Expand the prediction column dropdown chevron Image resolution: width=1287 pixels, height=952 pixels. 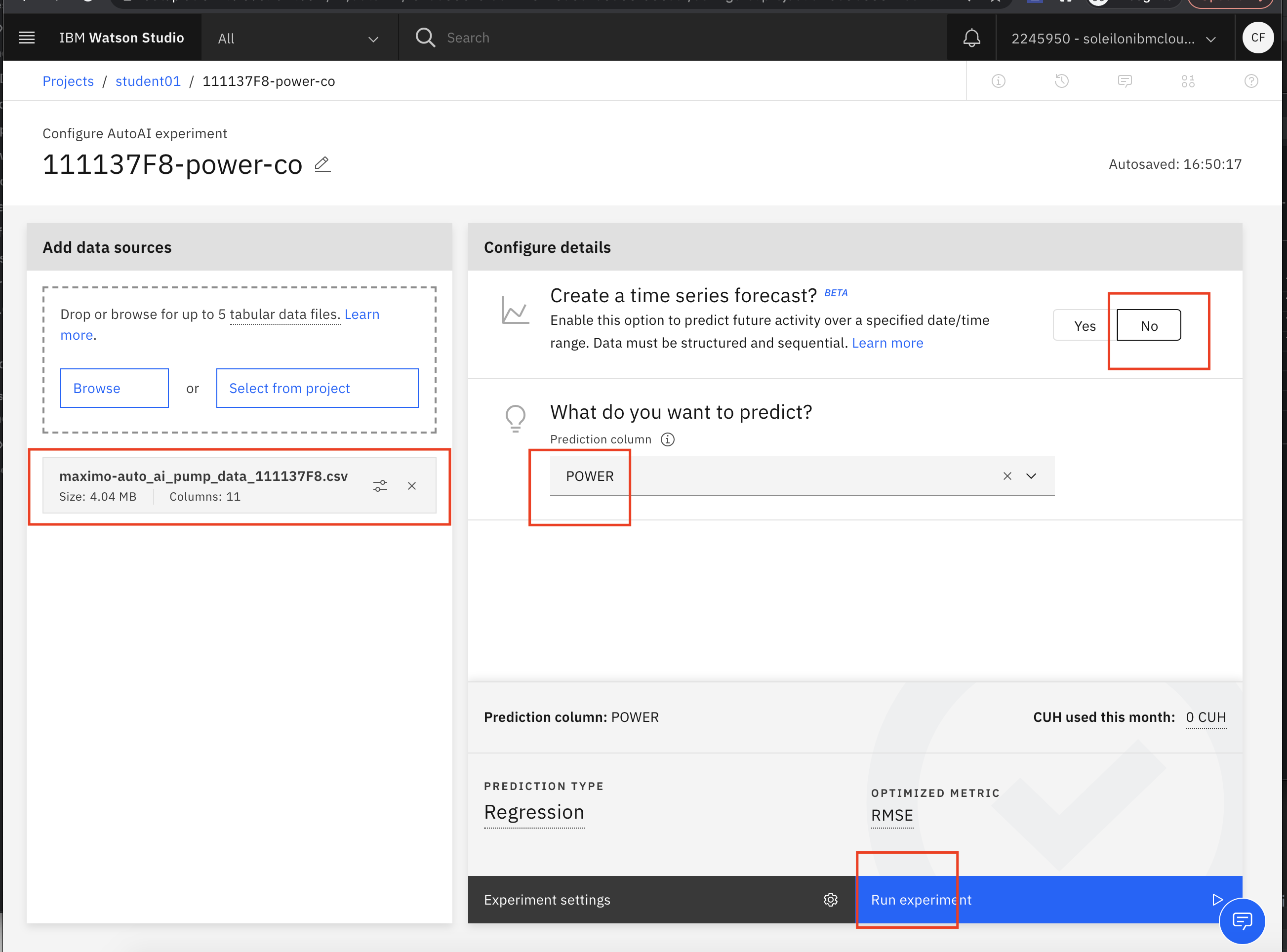tap(1031, 476)
